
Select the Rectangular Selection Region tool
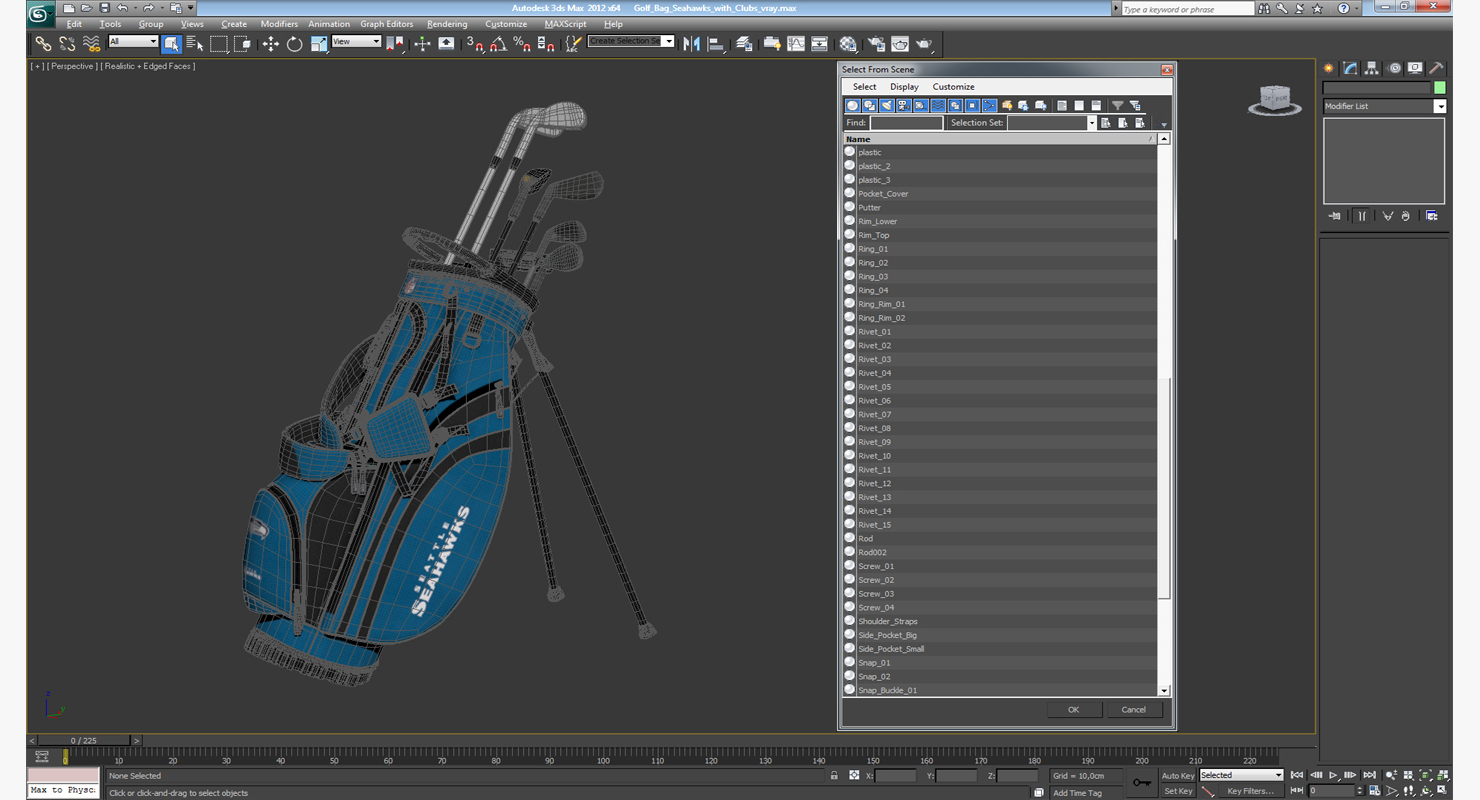coord(219,44)
